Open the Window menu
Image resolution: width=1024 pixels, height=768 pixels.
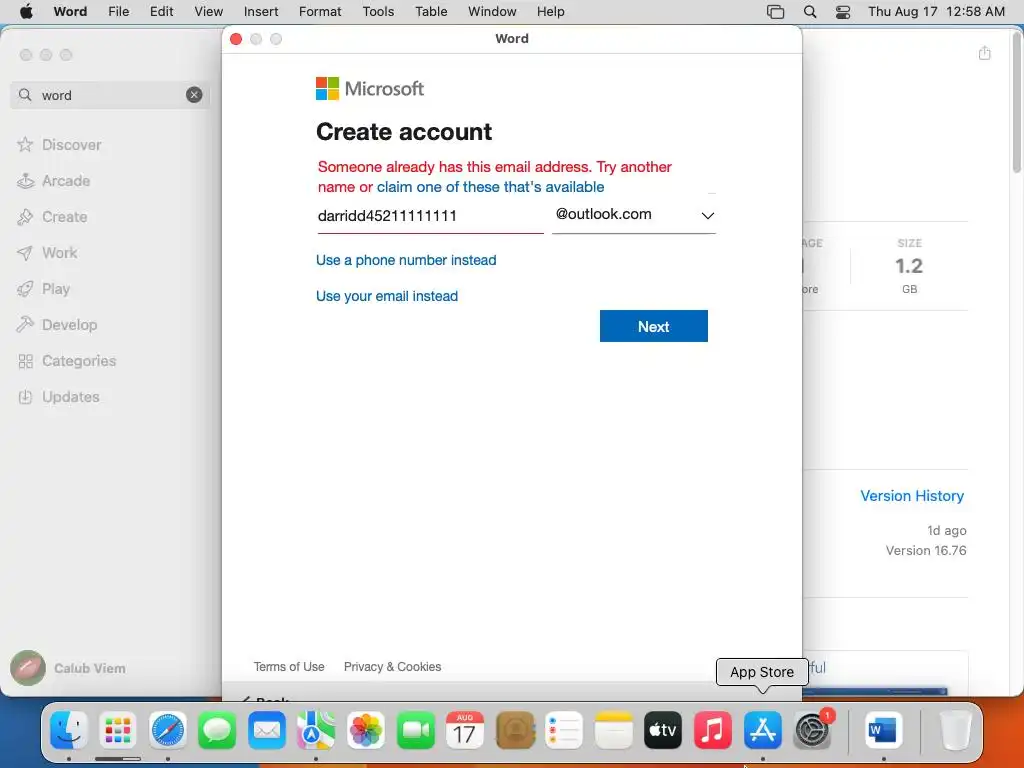[492, 12]
